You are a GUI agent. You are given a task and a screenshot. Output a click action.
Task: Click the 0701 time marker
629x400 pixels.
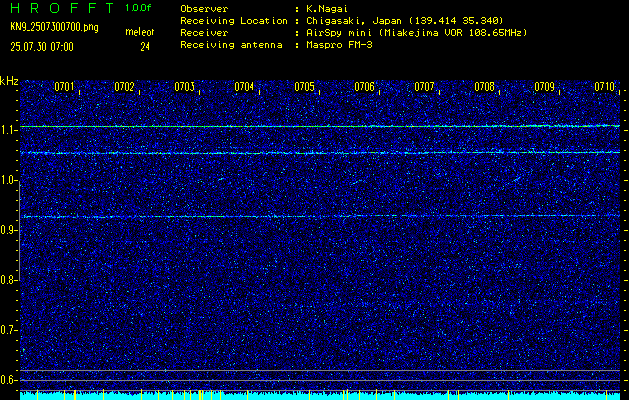[64, 87]
